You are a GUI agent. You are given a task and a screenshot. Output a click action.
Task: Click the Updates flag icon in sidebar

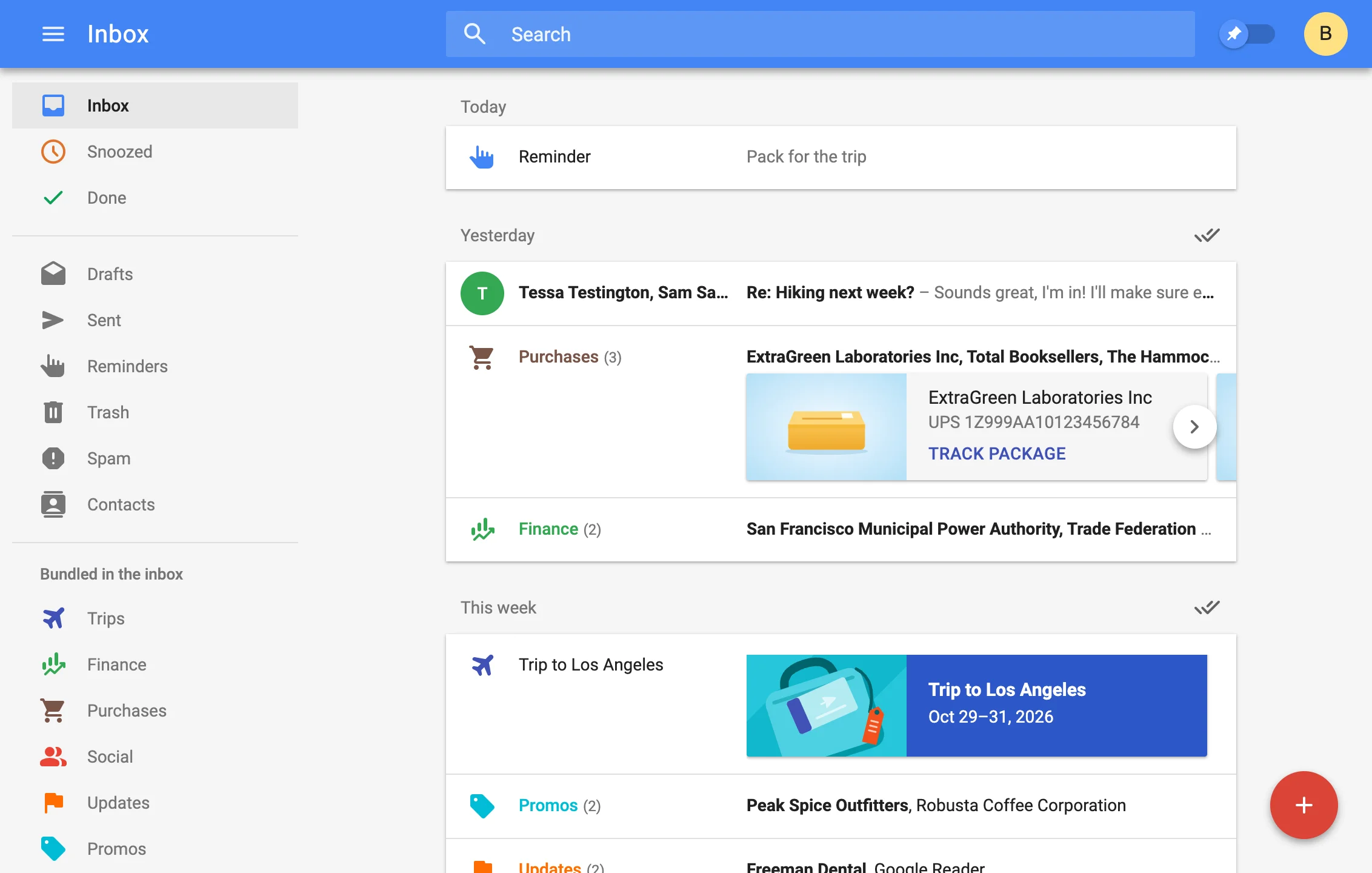pos(53,803)
